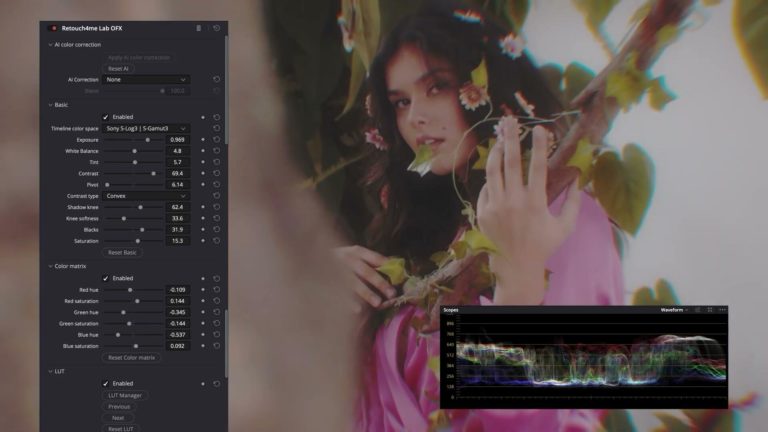Toggle the red Retouch4me Lab OFX enable switch
This screenshot has width=768, height=432.
coord(53,28)
